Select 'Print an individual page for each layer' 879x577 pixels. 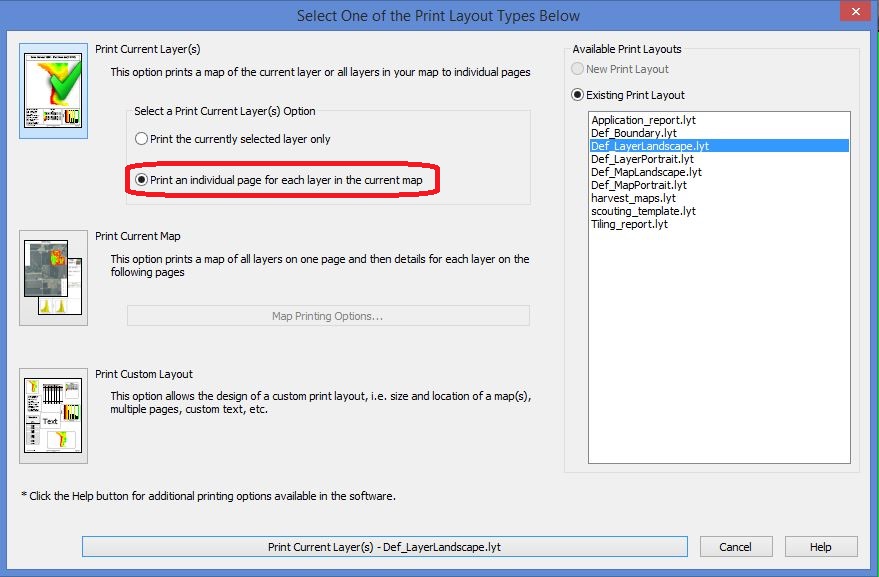click(142, 180)
